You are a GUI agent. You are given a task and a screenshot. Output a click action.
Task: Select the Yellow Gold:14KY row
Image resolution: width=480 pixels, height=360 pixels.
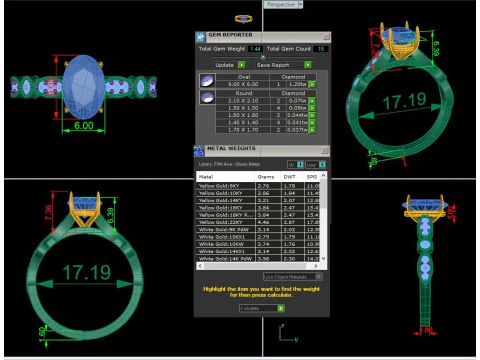tap(258, 200)
